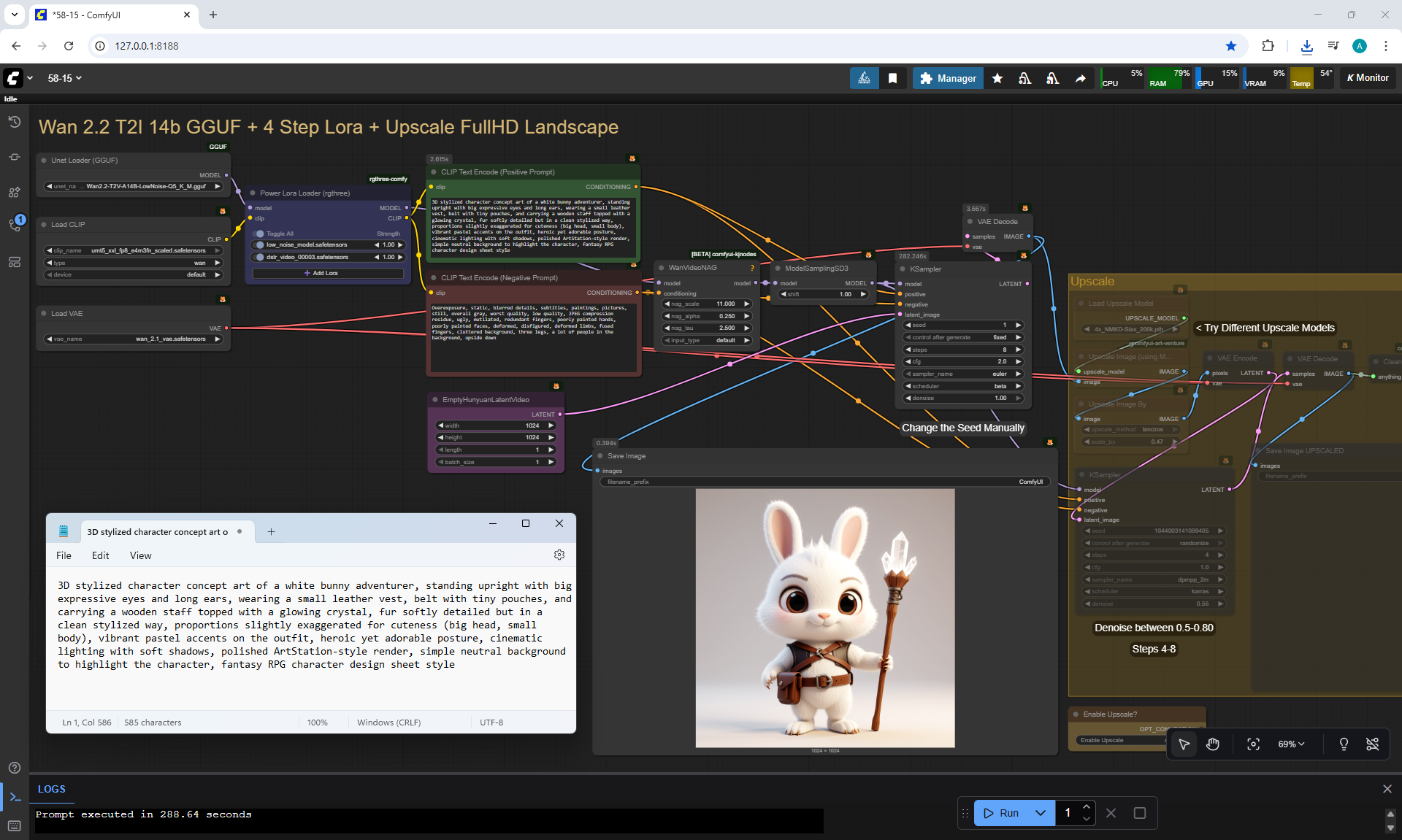
Task: Click the nag_scale slider value field
Action: click(707, 304)
